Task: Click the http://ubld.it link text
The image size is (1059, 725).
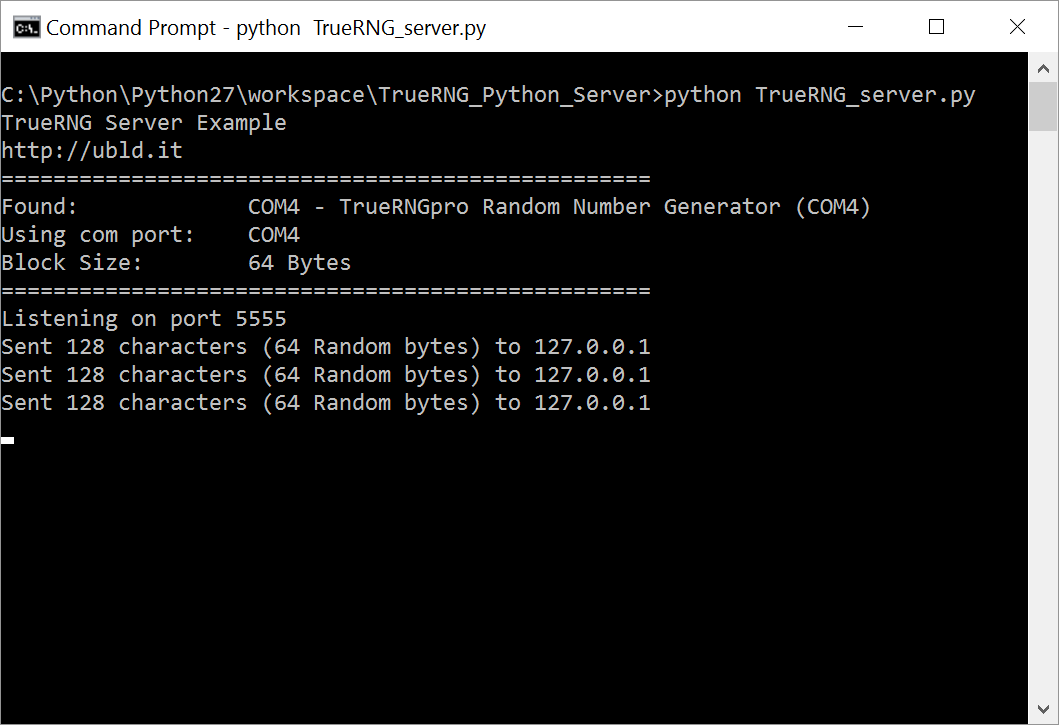Action: [x=90, y=150]
